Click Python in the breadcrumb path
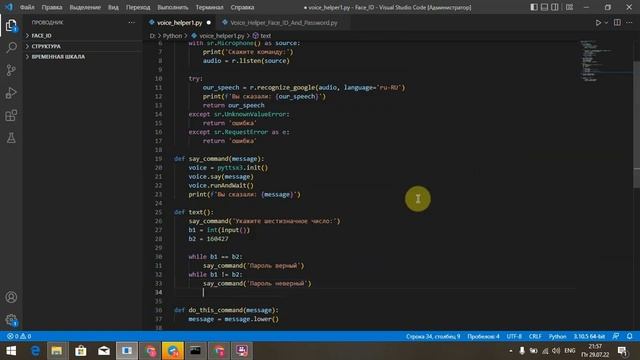The image size is (640, 360). click(x=172, y=36)
